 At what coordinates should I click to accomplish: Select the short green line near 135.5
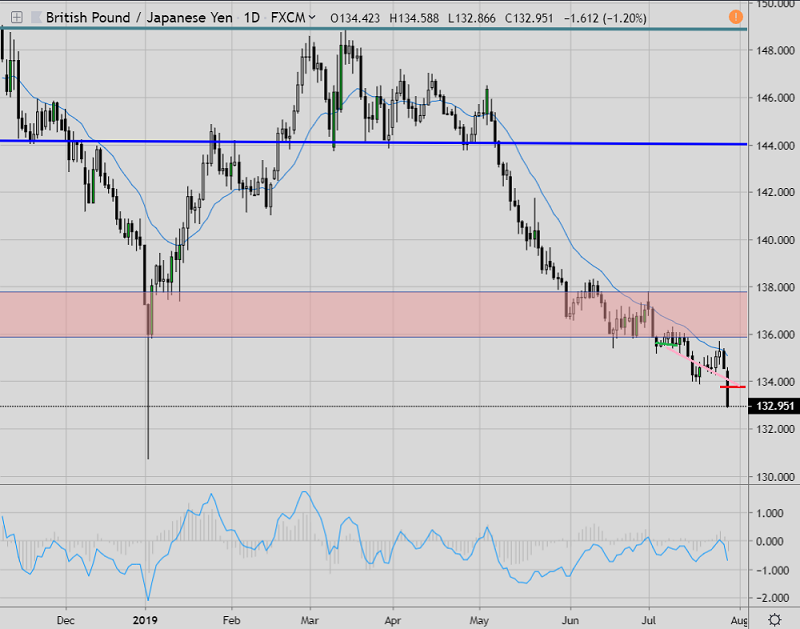[666, 345]
